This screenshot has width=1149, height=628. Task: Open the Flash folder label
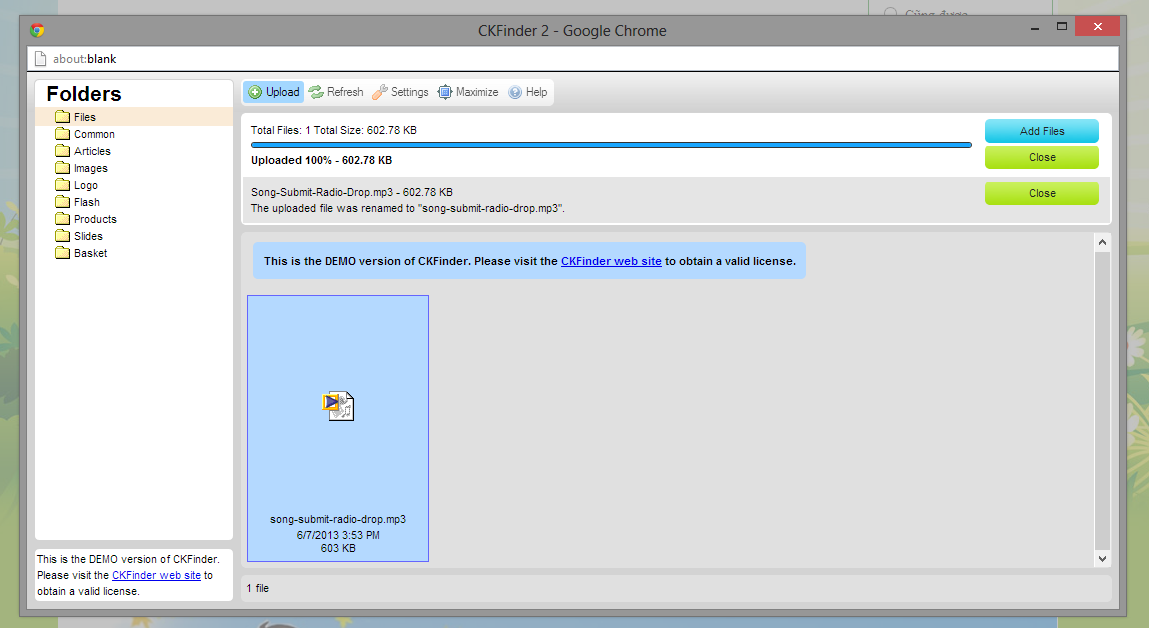point(86,202)
